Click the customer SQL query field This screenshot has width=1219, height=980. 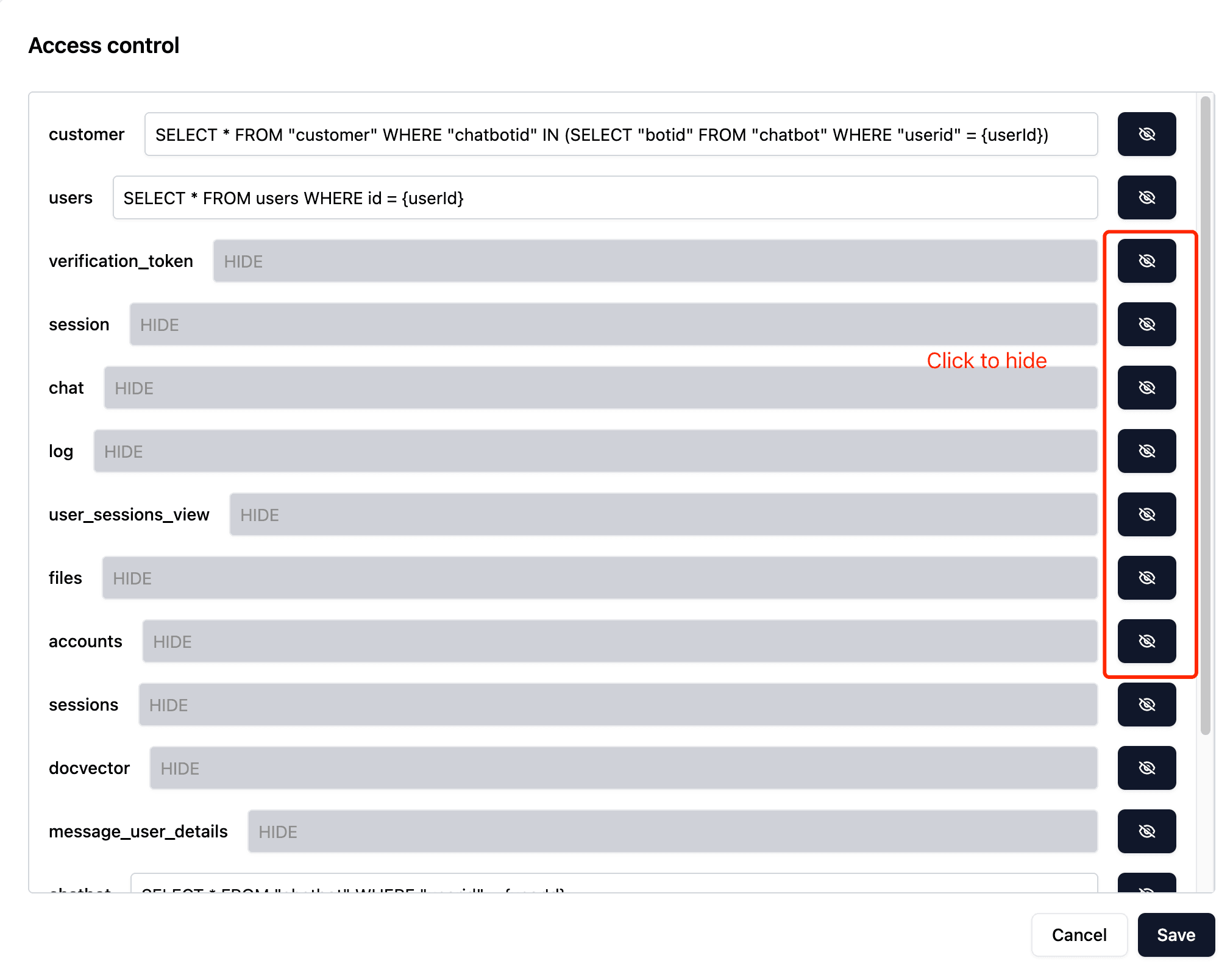coord(620,134)
